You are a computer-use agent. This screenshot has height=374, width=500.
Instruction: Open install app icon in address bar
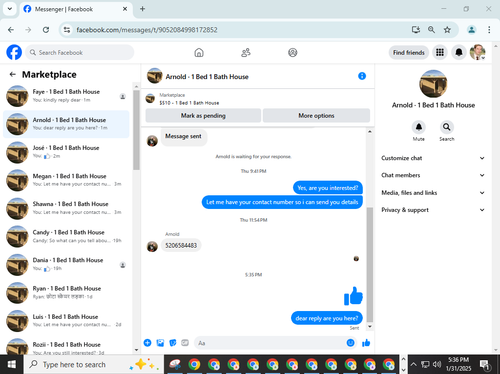[x=416, y=30]
